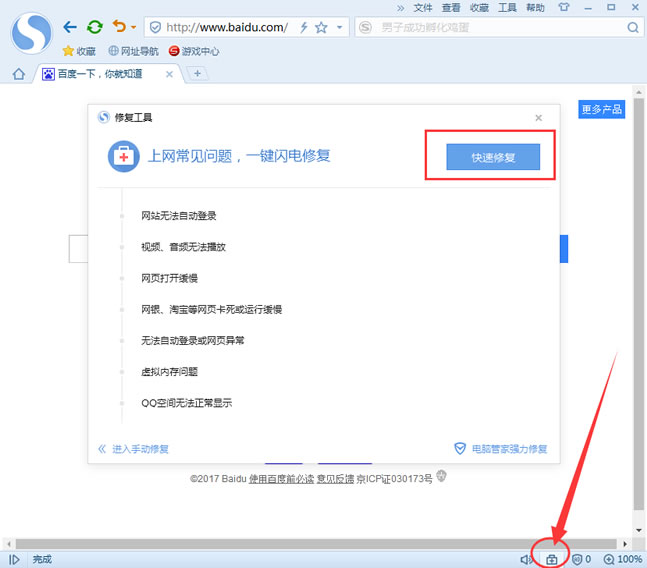Open the 收藏 favorites bar item
This screenshot has height=568, width=647.
pyautogui.click(x=79, y=51)
